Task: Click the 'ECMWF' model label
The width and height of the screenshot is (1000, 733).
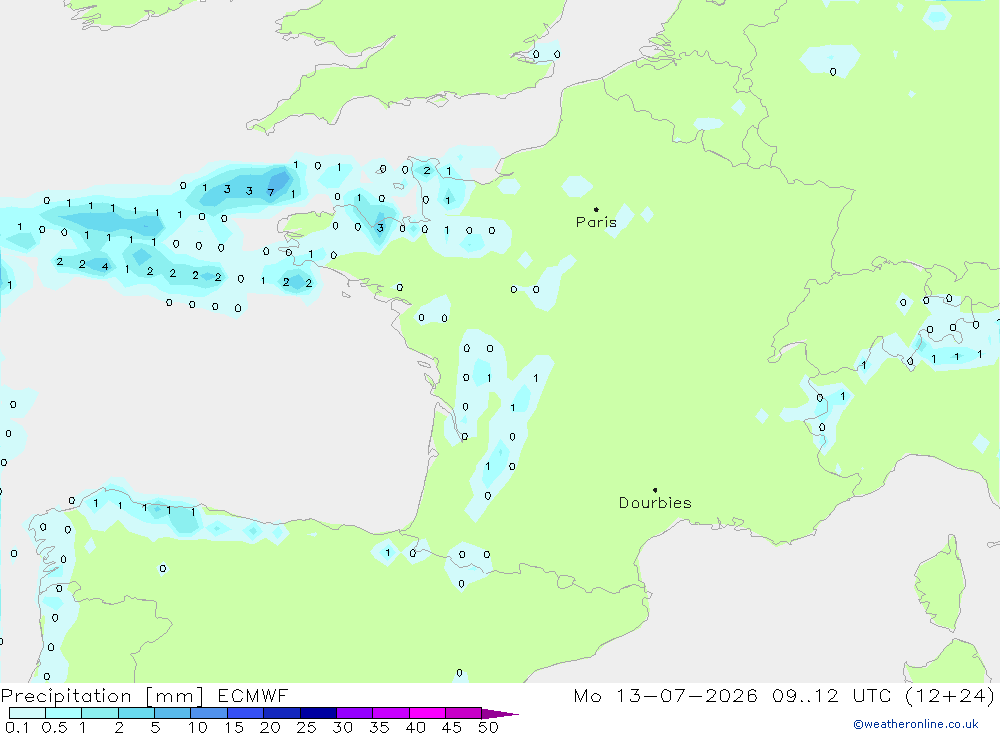Action: pyautogui.click(x=253, y=696)
